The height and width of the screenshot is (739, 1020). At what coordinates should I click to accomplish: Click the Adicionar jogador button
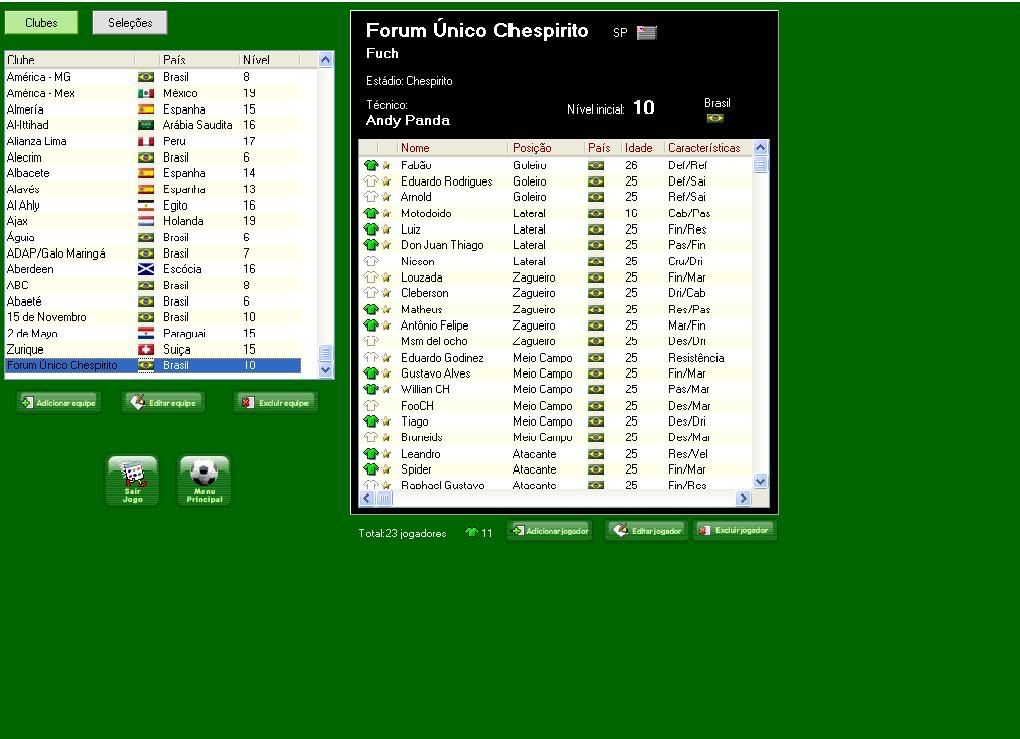[x=549, y=530]
